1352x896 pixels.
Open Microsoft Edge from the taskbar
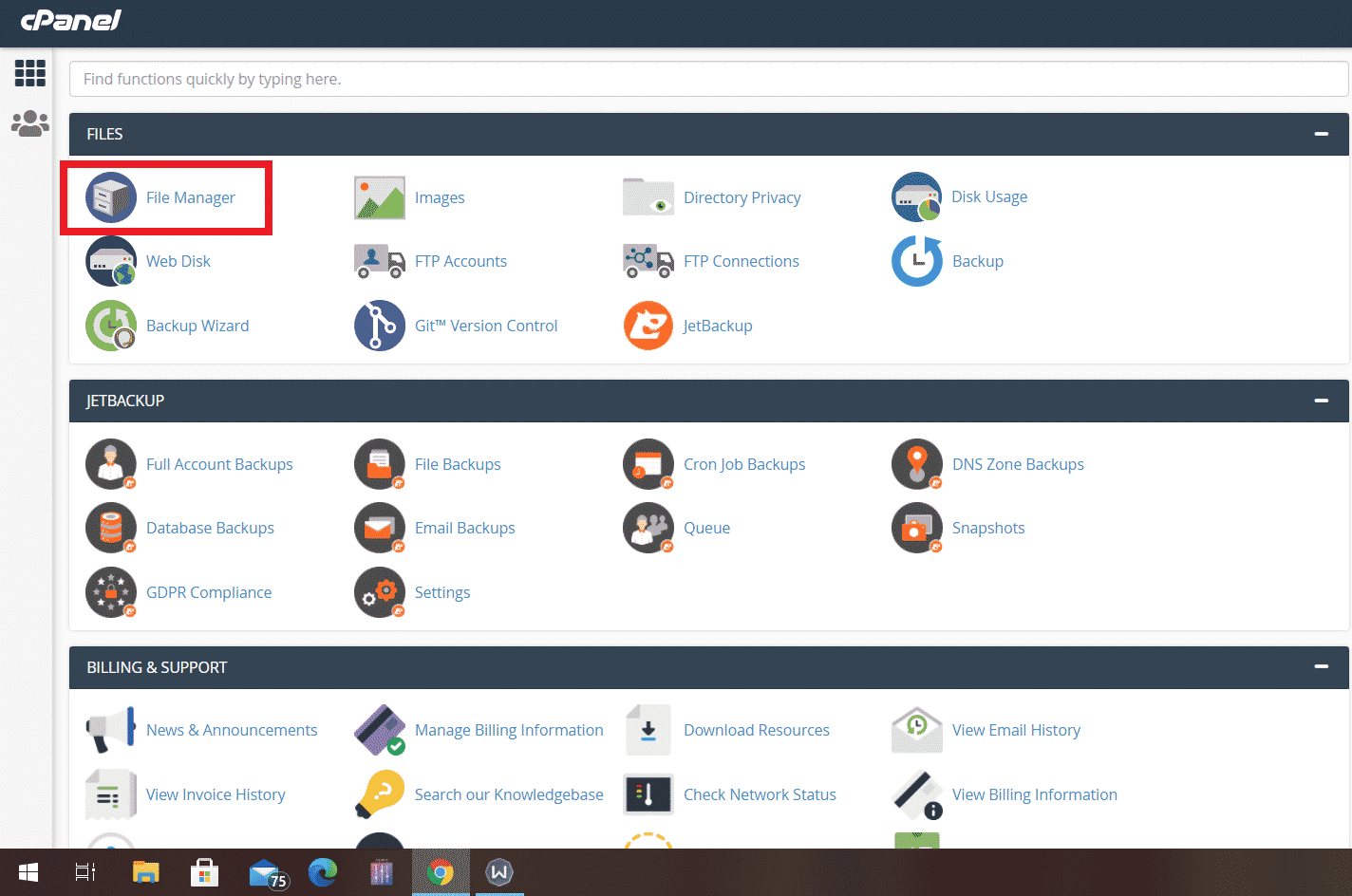(323, 872)
